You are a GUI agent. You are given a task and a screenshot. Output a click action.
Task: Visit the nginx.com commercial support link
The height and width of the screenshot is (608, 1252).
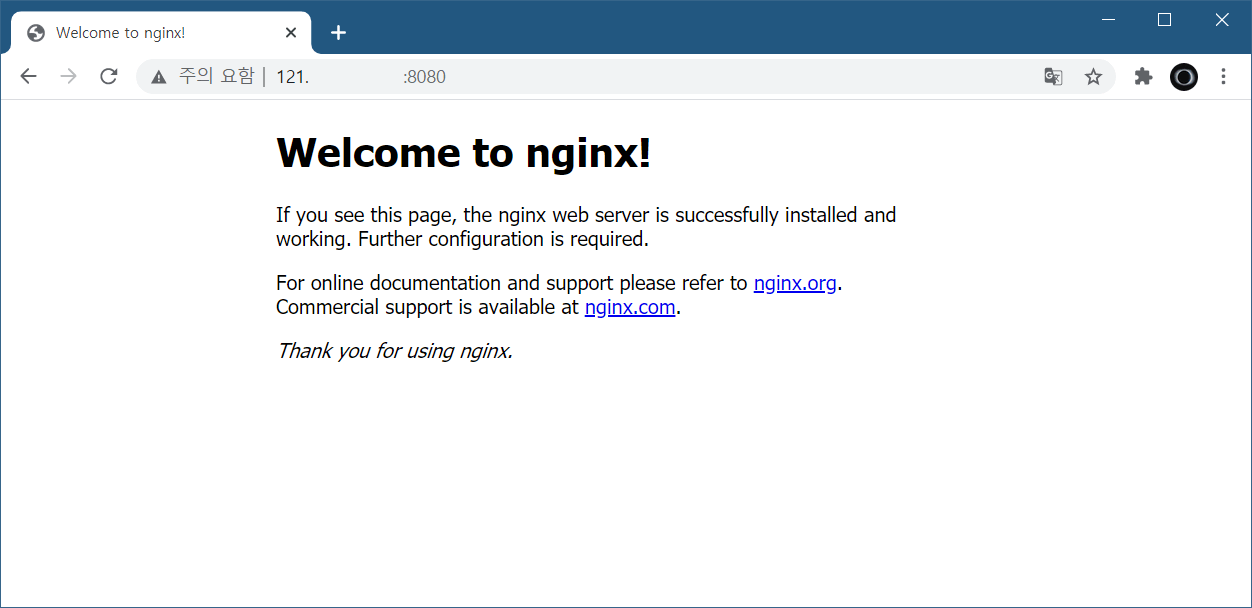[x=630, y=307]
